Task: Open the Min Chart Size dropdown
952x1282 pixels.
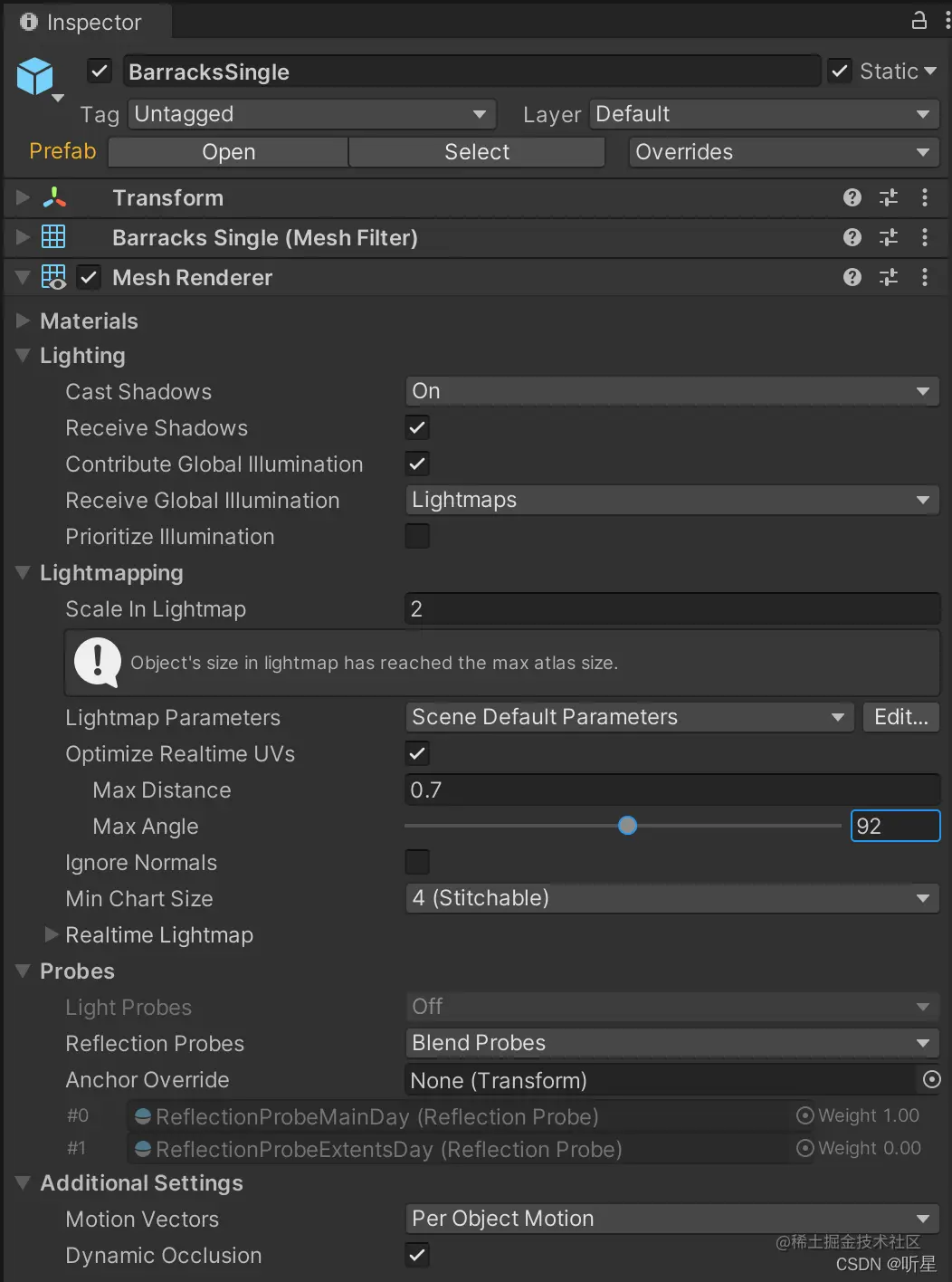Action: pos(671,898)
